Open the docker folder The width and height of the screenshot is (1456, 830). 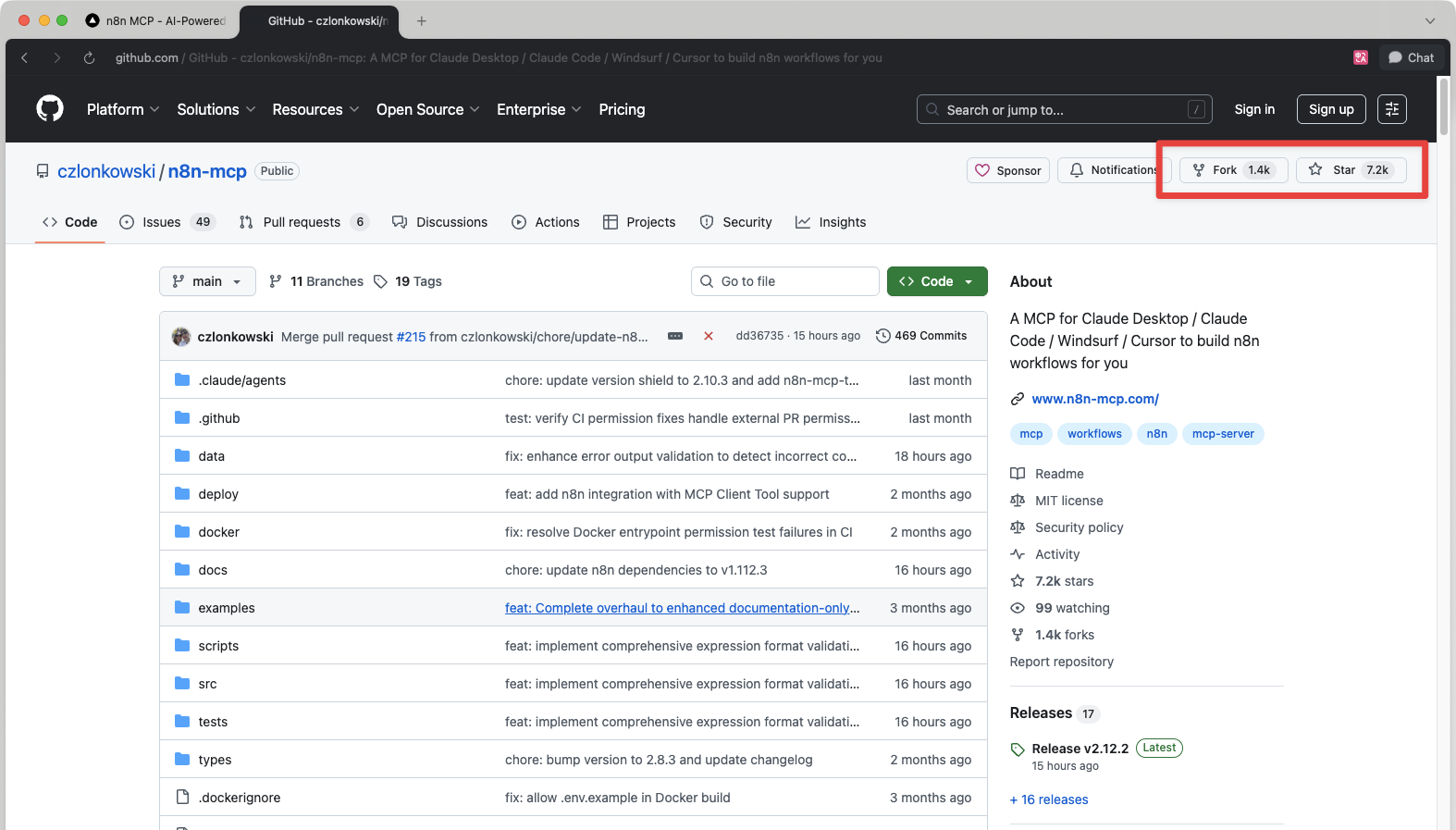click(x=219, y=532)
